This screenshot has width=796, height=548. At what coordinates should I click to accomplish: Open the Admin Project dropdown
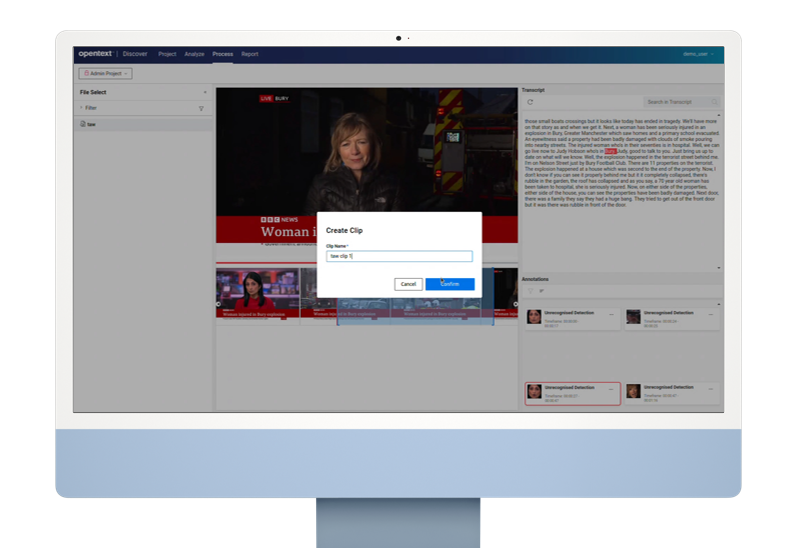(105, 73)
